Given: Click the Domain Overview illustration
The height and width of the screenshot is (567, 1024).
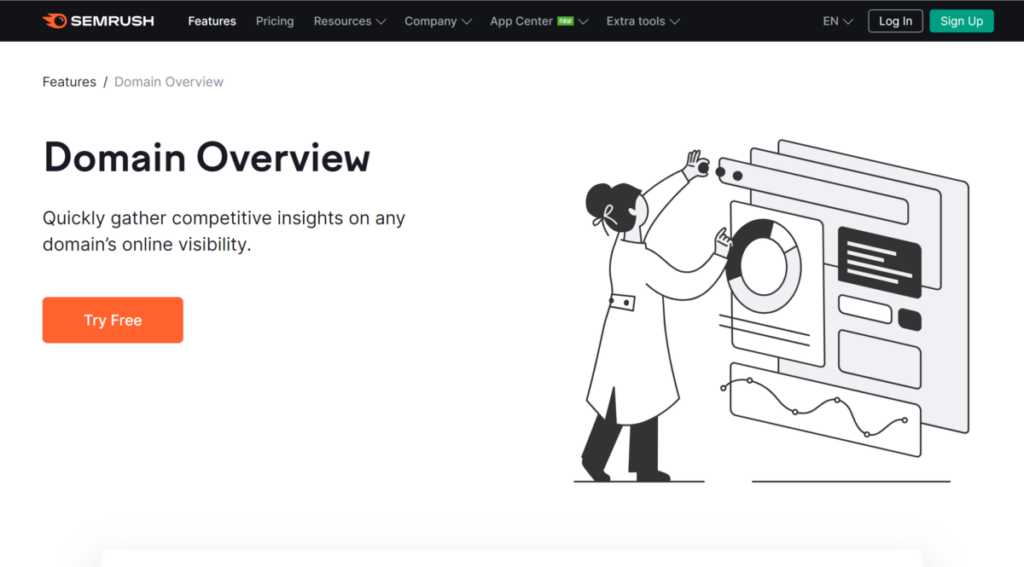Looking at the screenshot, I should point(771,312).
